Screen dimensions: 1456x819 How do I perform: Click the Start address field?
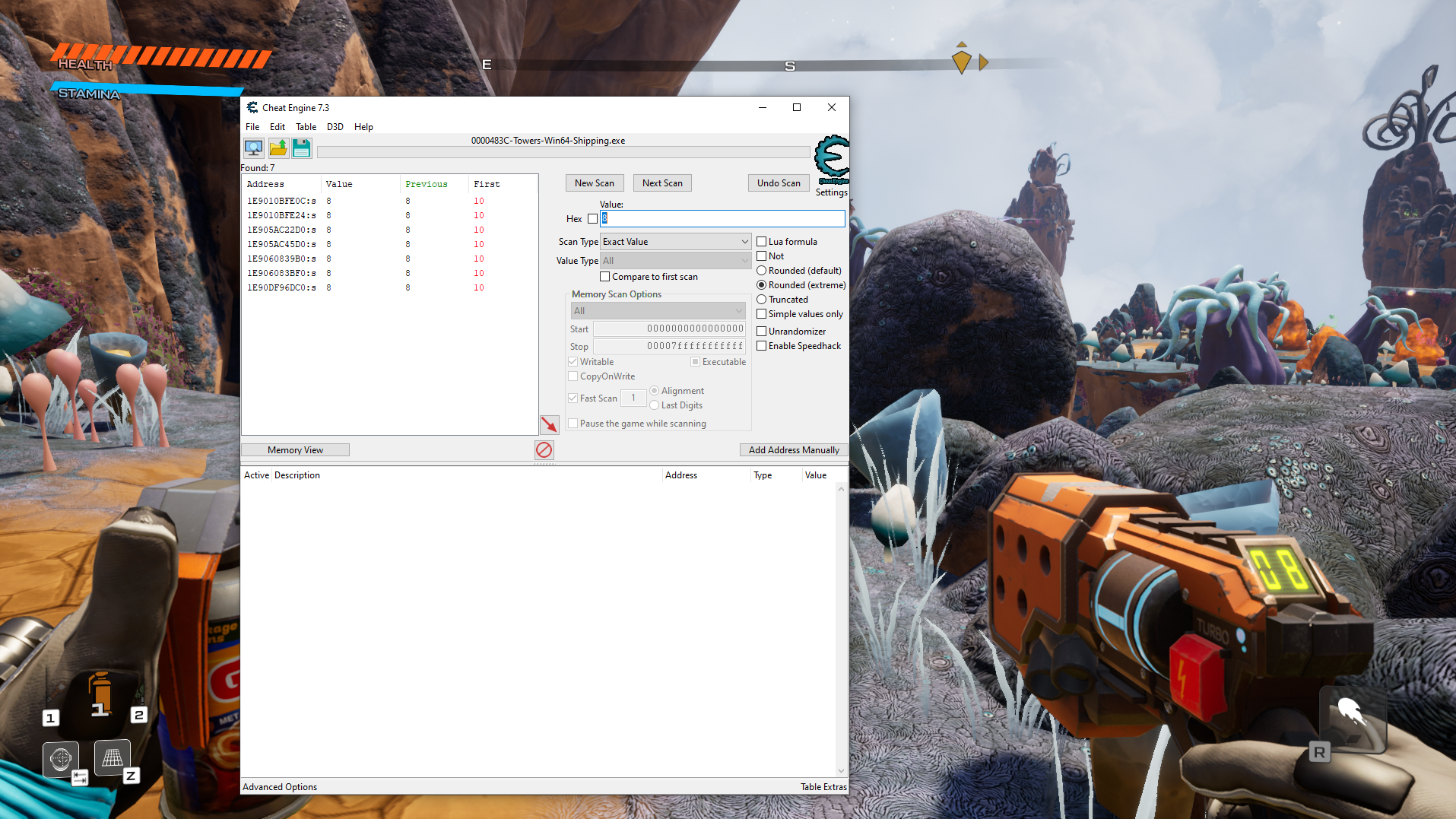pyautogui.click(x=669, y=329)
